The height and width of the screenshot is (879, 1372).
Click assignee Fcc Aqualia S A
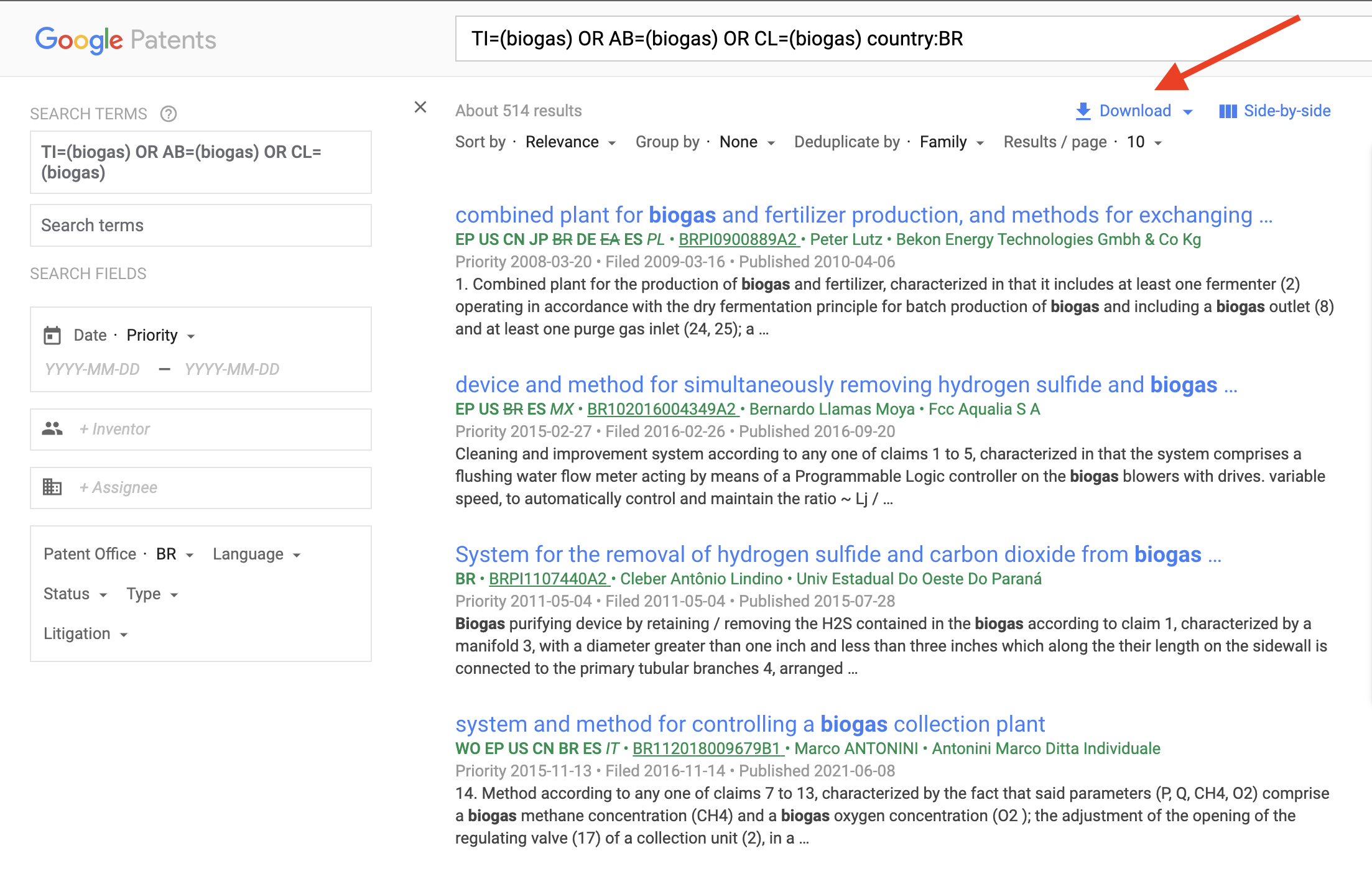pos(984,410)
